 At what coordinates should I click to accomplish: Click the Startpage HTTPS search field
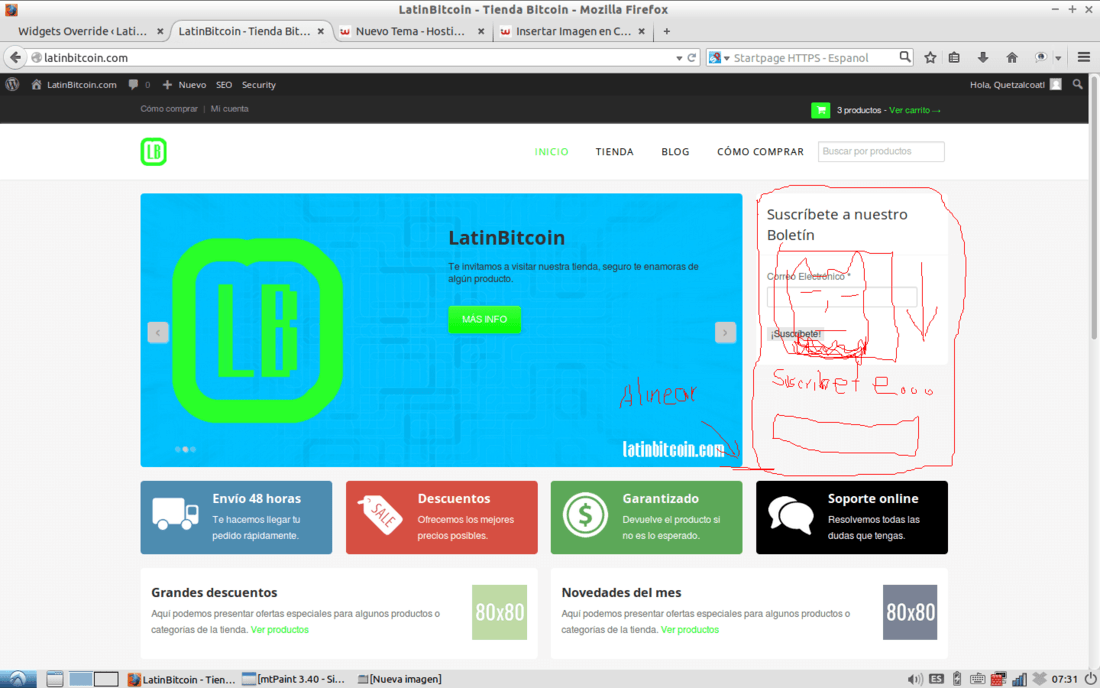814,58
